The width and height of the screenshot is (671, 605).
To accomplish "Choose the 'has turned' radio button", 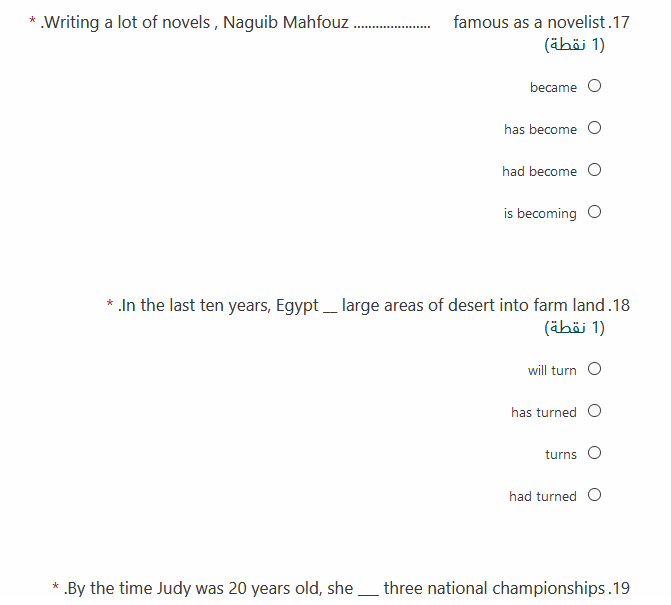I will click(x=594, y=411).
